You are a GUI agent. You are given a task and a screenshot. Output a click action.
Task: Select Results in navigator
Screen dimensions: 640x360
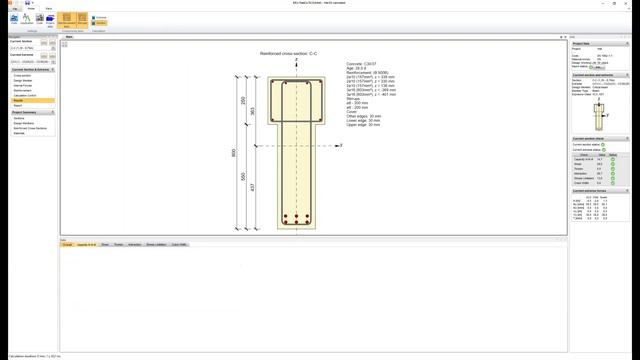33,100
